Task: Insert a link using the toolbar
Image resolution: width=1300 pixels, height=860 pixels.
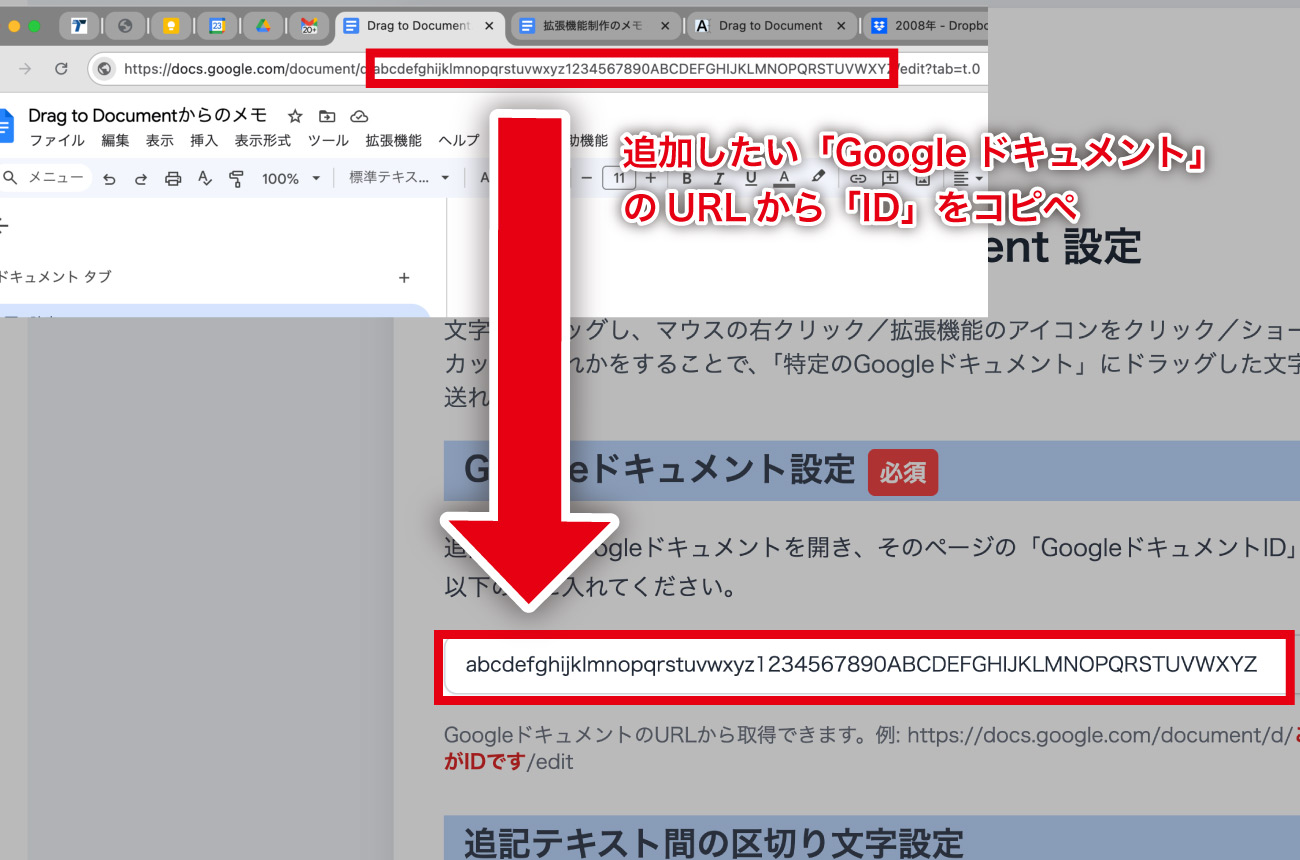Action: point(858,178)
